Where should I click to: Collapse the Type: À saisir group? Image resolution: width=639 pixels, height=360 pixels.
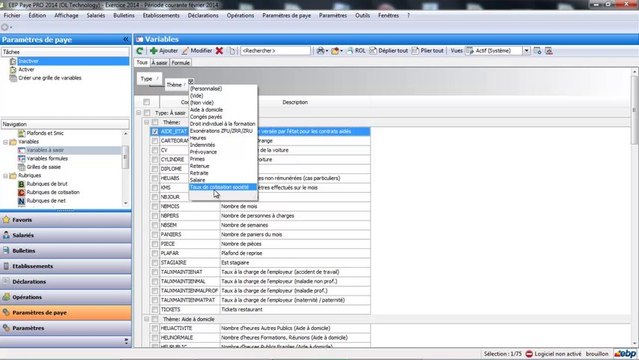[139, 113]
